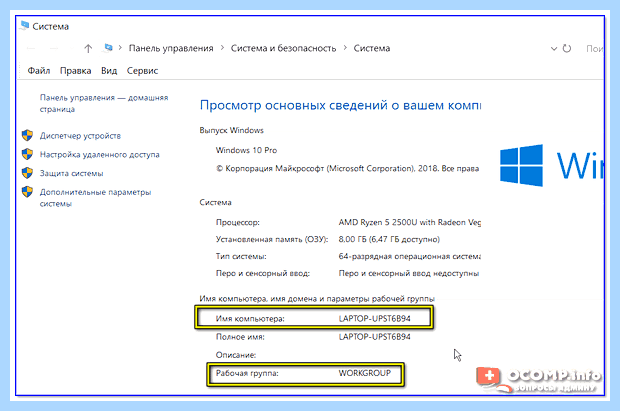Open Панель управления breadcrumb
620x411 pixels.
click(x=171, y=48)
